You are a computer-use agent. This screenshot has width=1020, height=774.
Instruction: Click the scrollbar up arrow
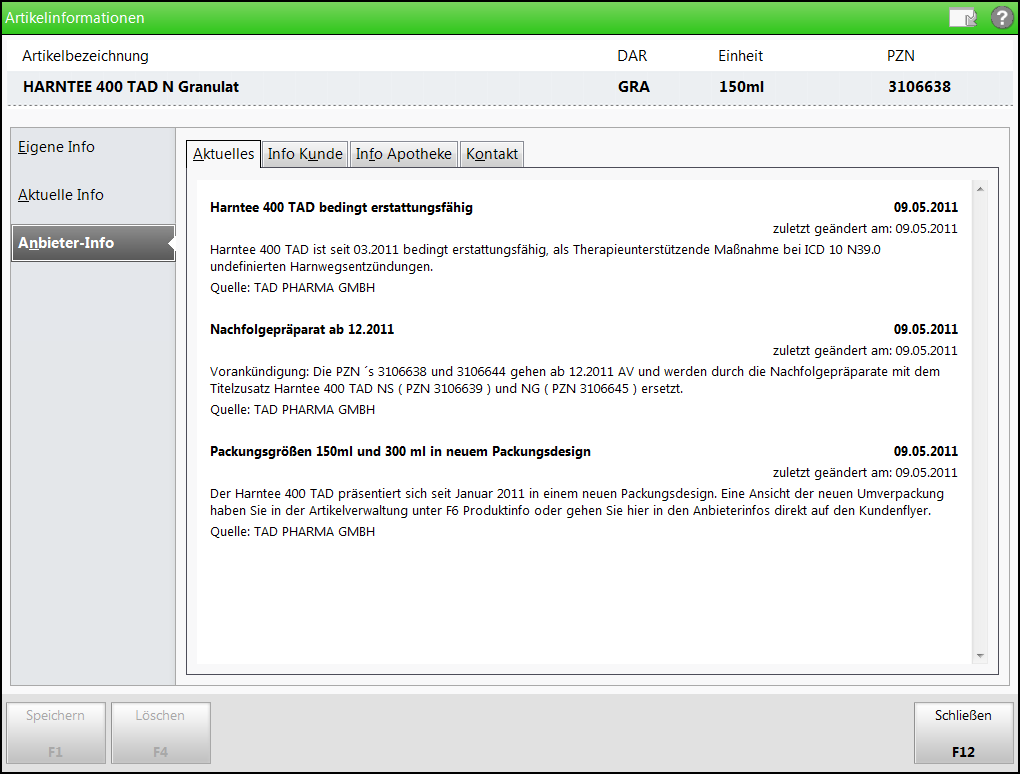(980, 188)
